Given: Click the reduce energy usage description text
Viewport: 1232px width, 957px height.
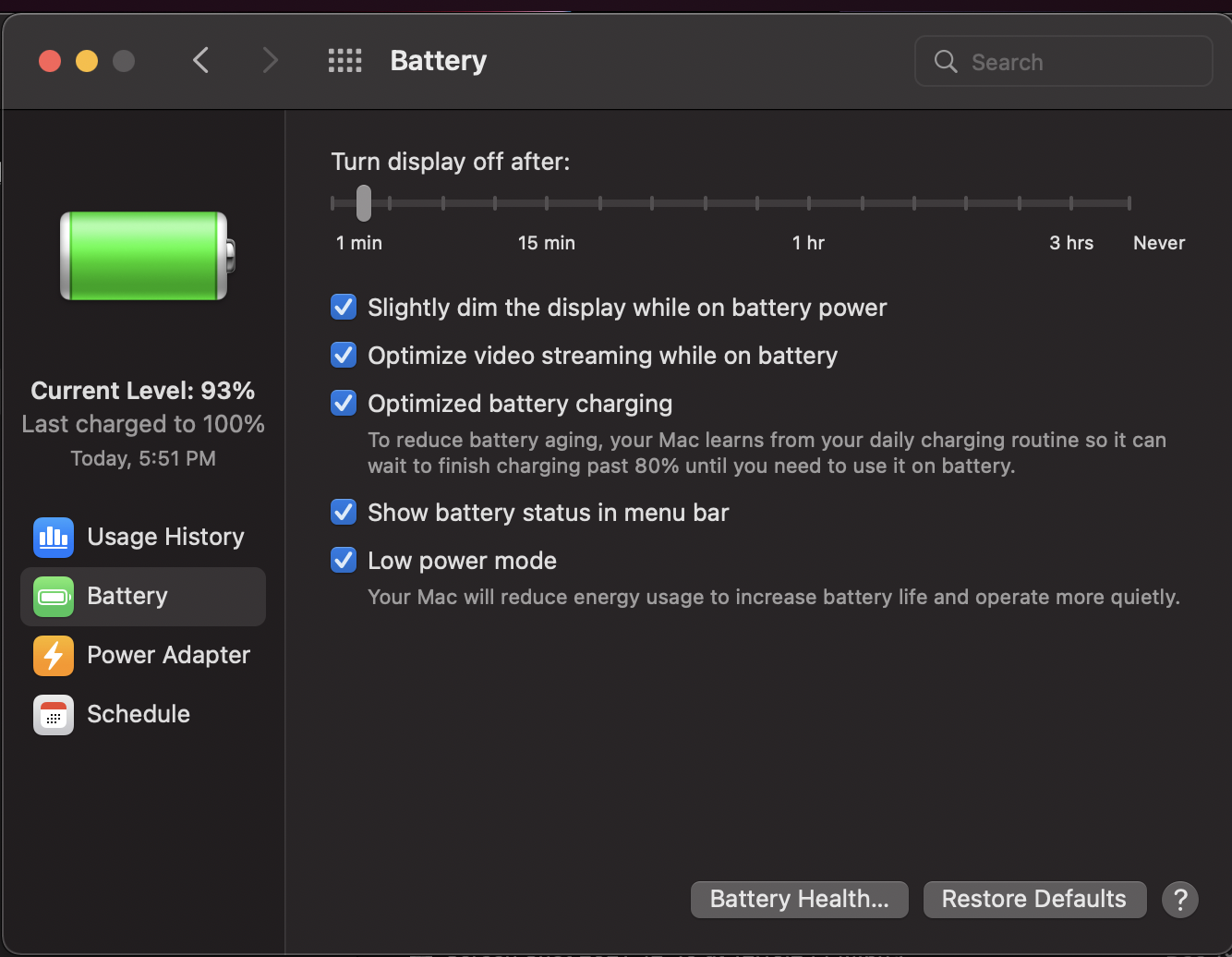Looking at the screenshot, I should [774, 597].
